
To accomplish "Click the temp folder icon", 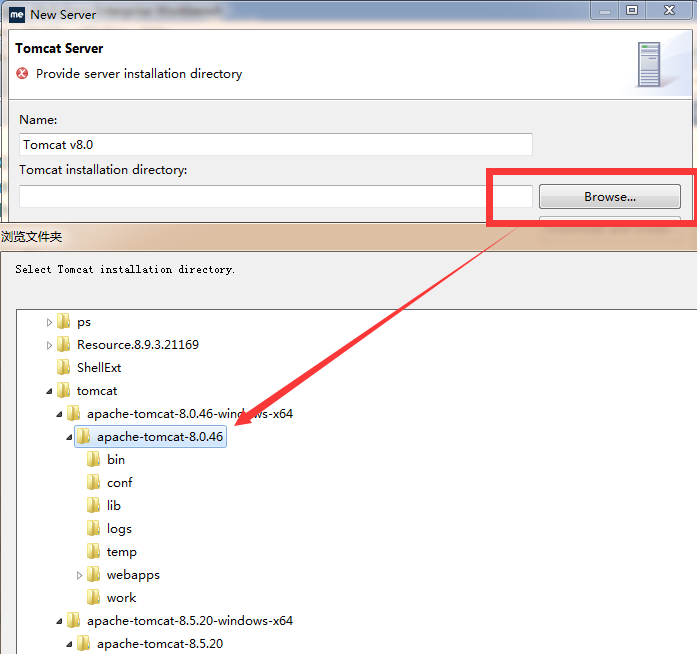I will (x=93, y=551).
